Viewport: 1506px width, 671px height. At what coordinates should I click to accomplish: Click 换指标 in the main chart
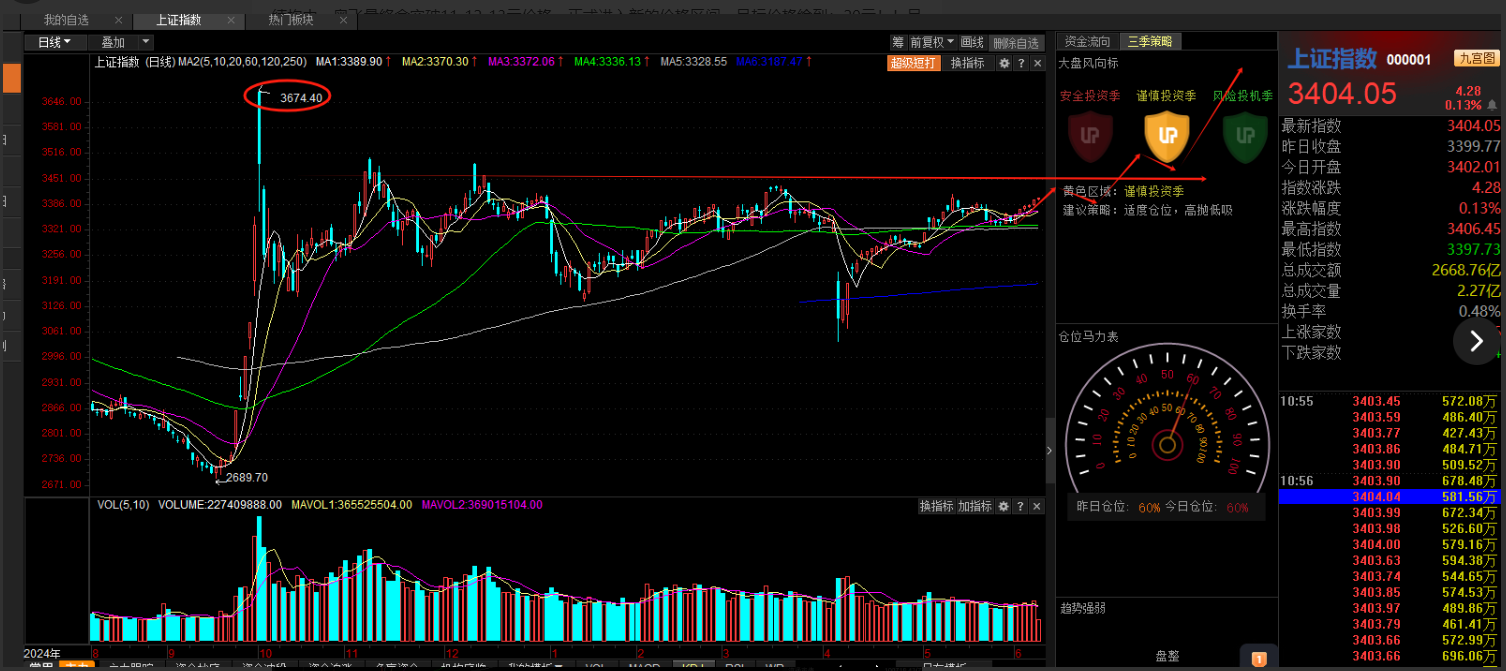pyautogui.click(x=967, y=63)
